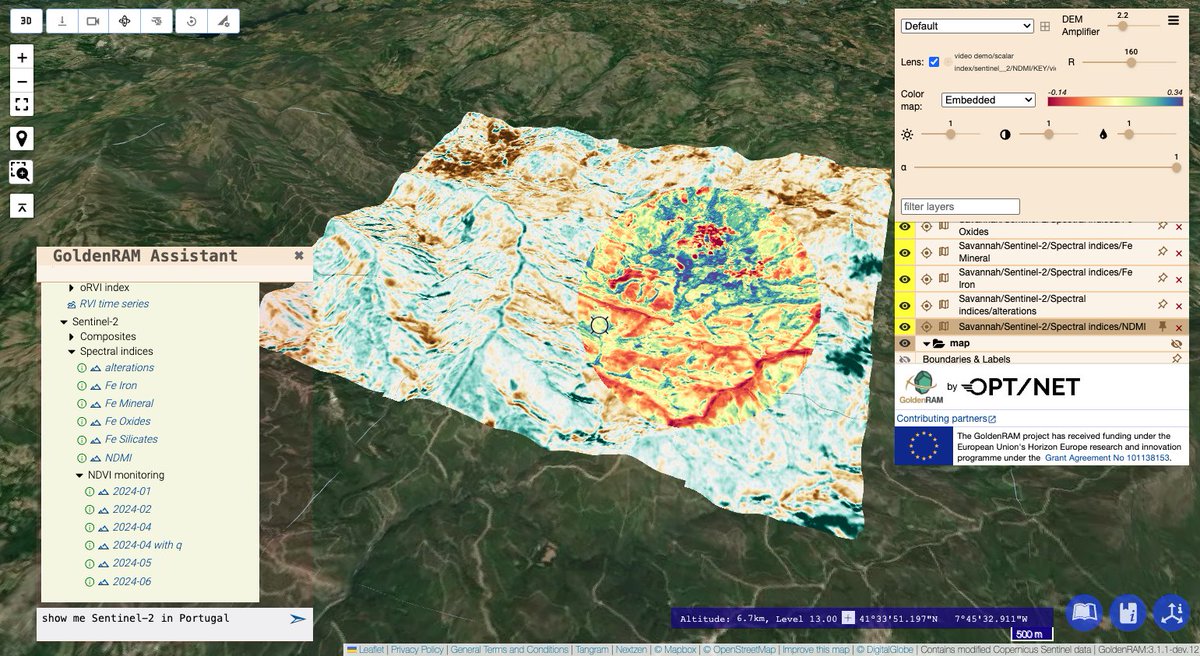Click the location marker tool on left sidebar

[21, 138]
